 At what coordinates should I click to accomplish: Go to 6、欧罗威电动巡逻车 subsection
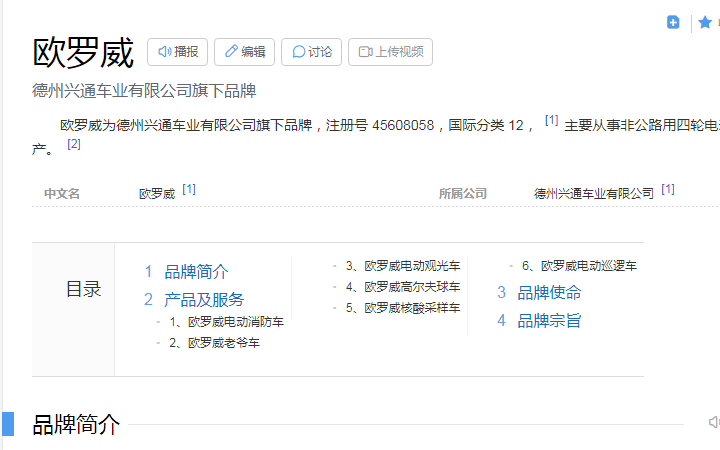click(x=579, y=266)
